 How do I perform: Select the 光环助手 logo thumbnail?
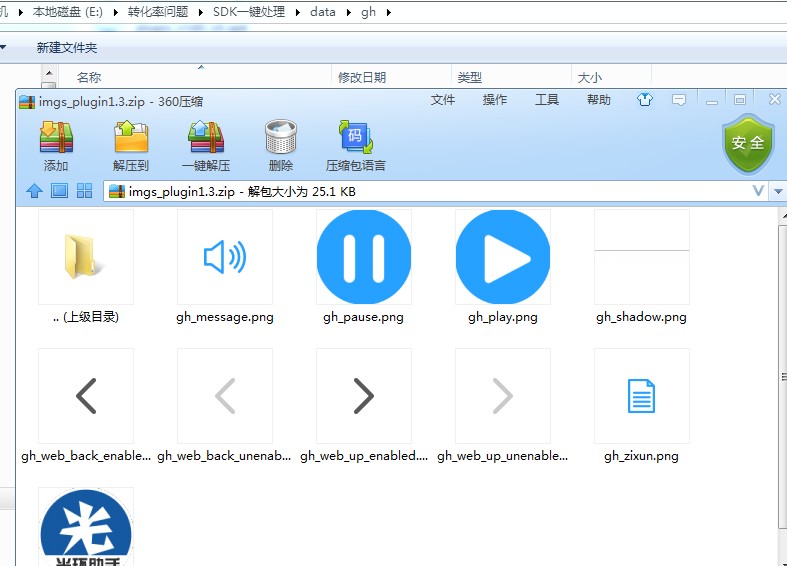tap(86, 527)
